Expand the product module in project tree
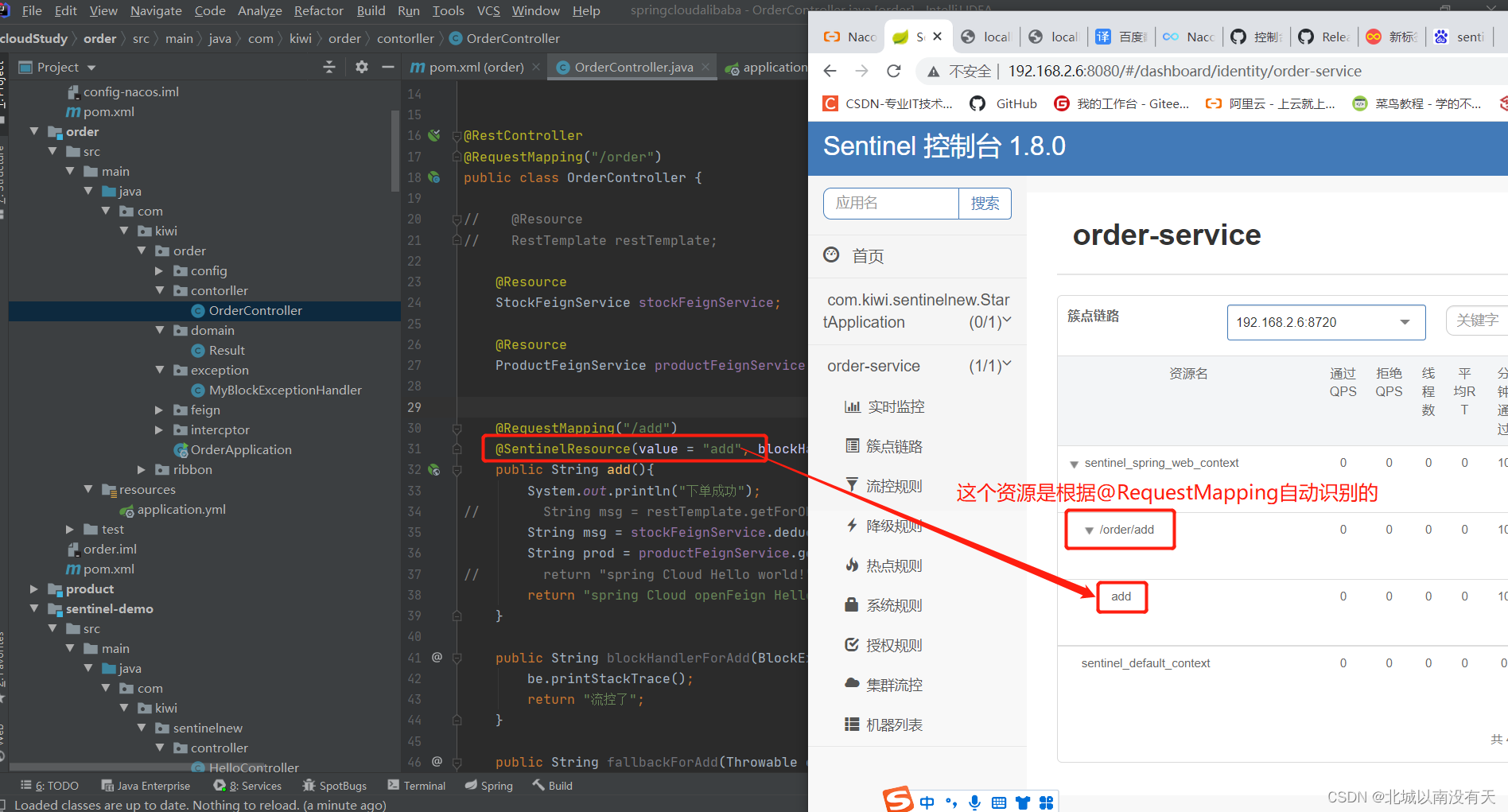 (34, 589)
